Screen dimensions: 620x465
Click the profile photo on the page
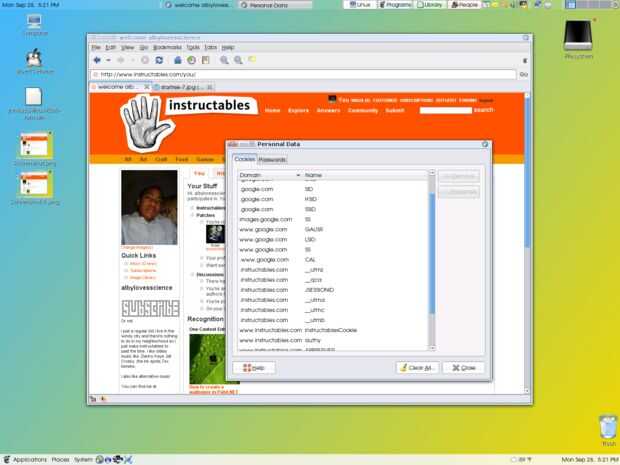tap(149, 208)
